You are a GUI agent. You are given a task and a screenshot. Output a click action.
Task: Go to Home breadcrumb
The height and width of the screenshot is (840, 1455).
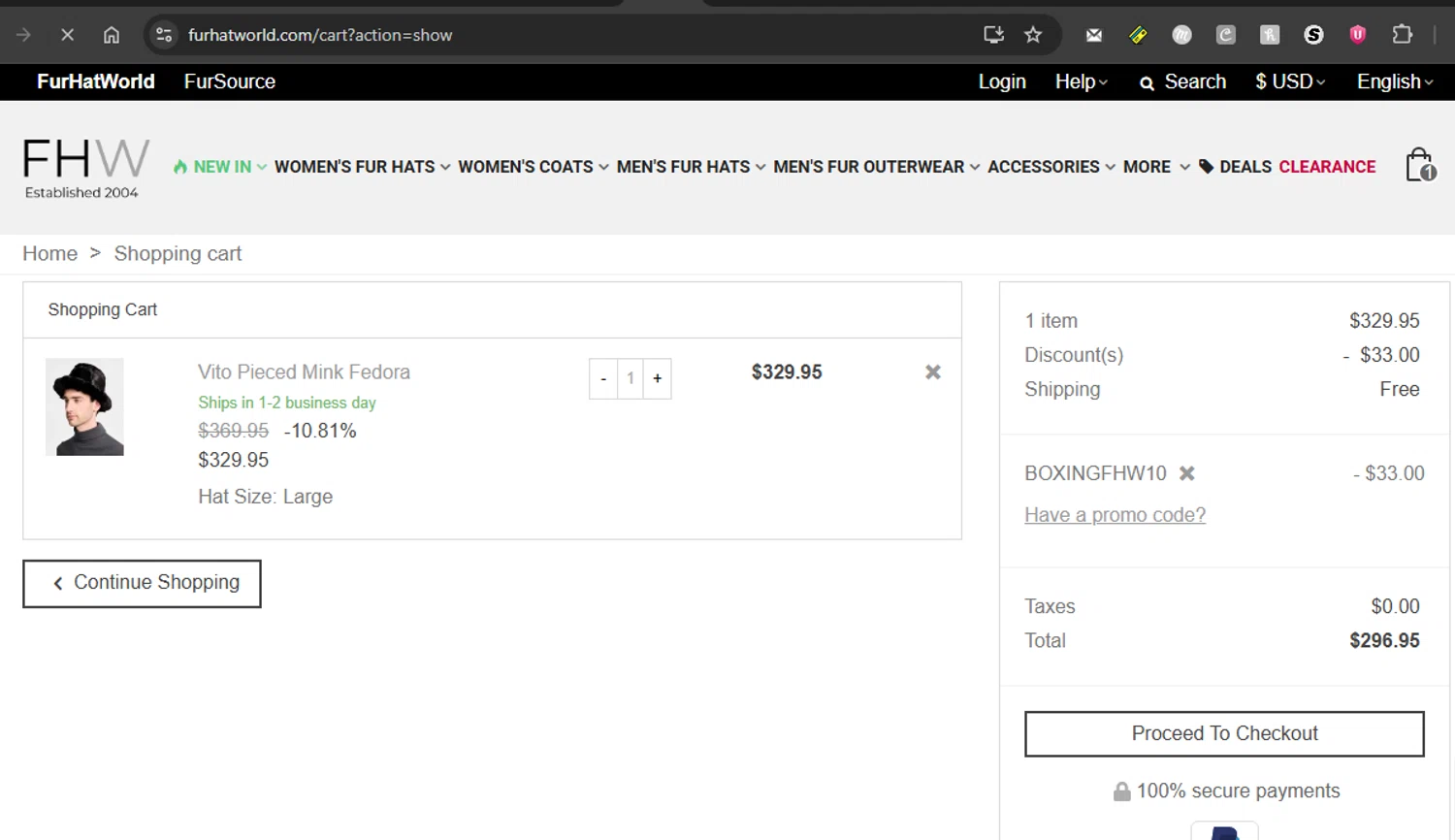pos(49,253)
